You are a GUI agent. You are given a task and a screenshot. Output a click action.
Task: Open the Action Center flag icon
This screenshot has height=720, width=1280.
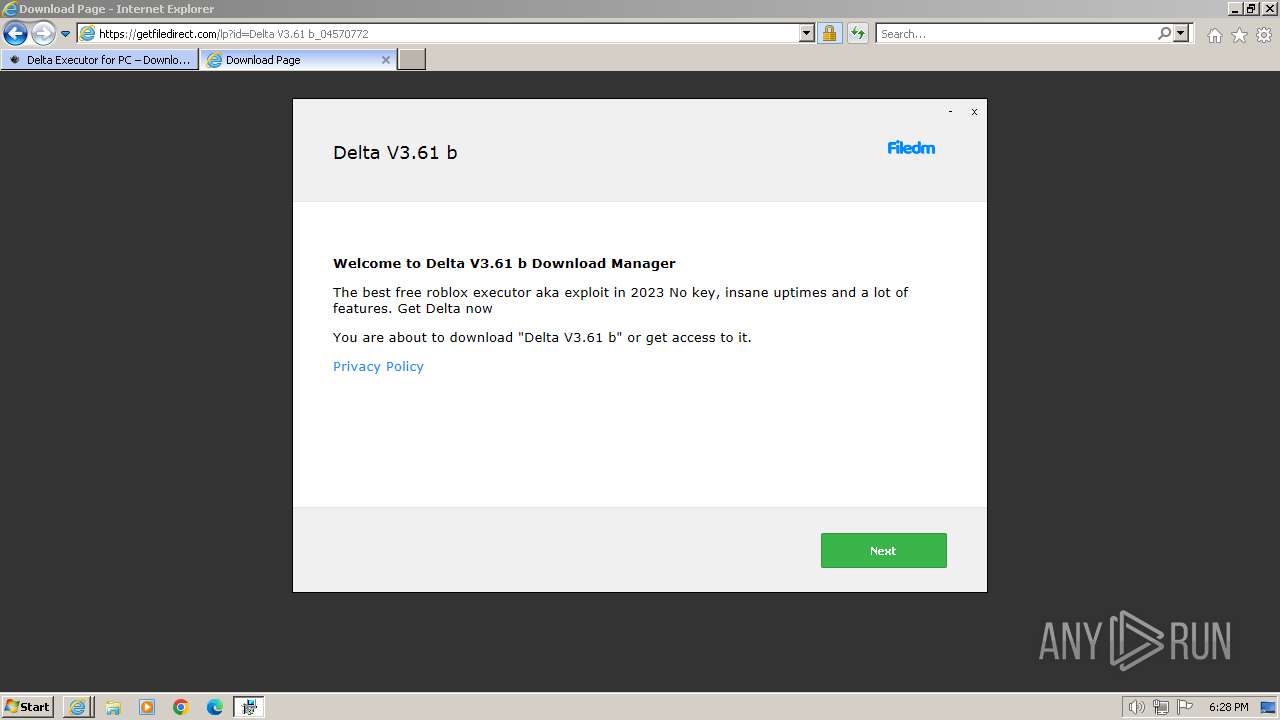coord(1185,707)
